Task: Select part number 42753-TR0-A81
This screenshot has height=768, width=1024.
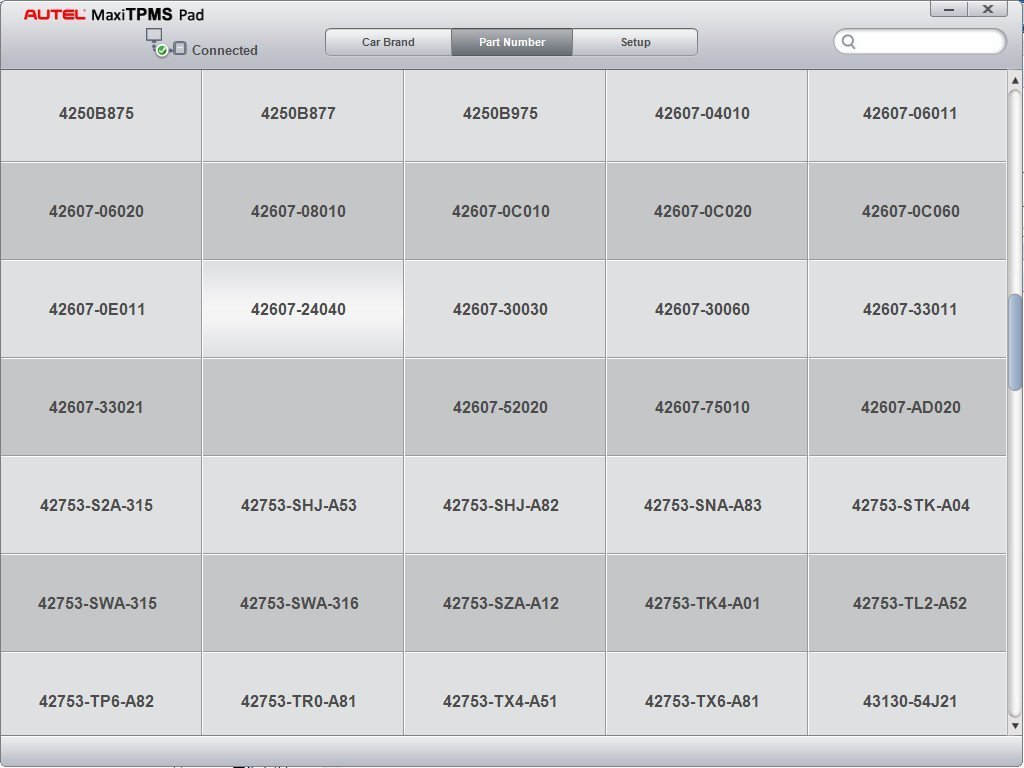Action: 298,702
